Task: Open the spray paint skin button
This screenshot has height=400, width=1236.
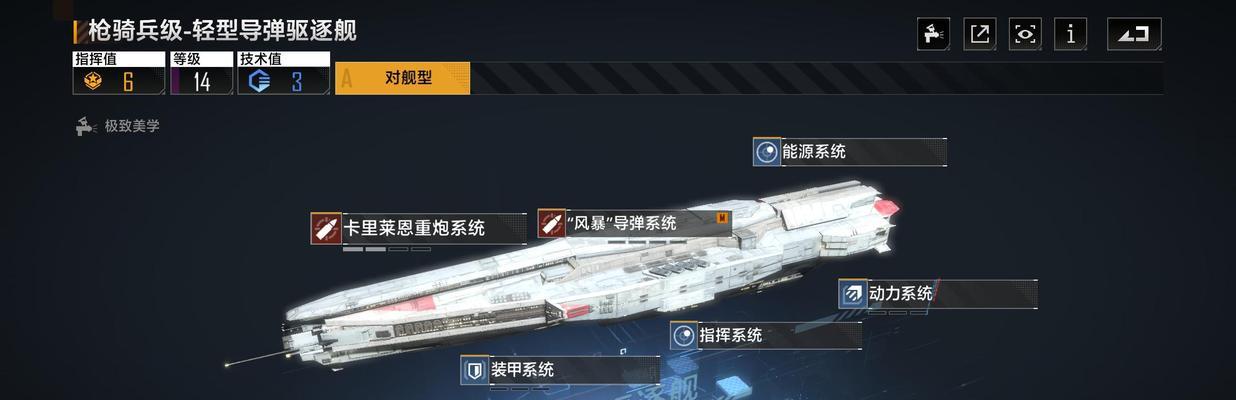Action: [933, 34]
